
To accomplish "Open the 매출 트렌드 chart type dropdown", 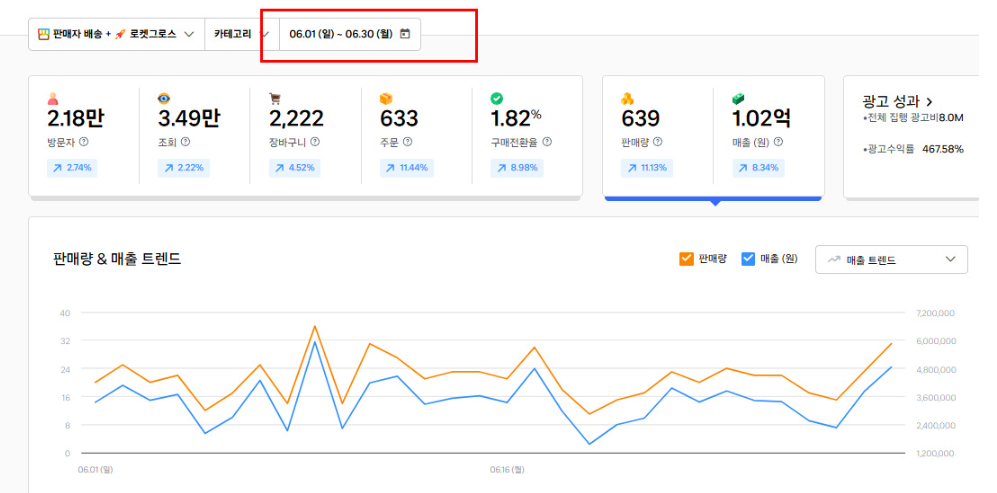I will coord(891,260).
